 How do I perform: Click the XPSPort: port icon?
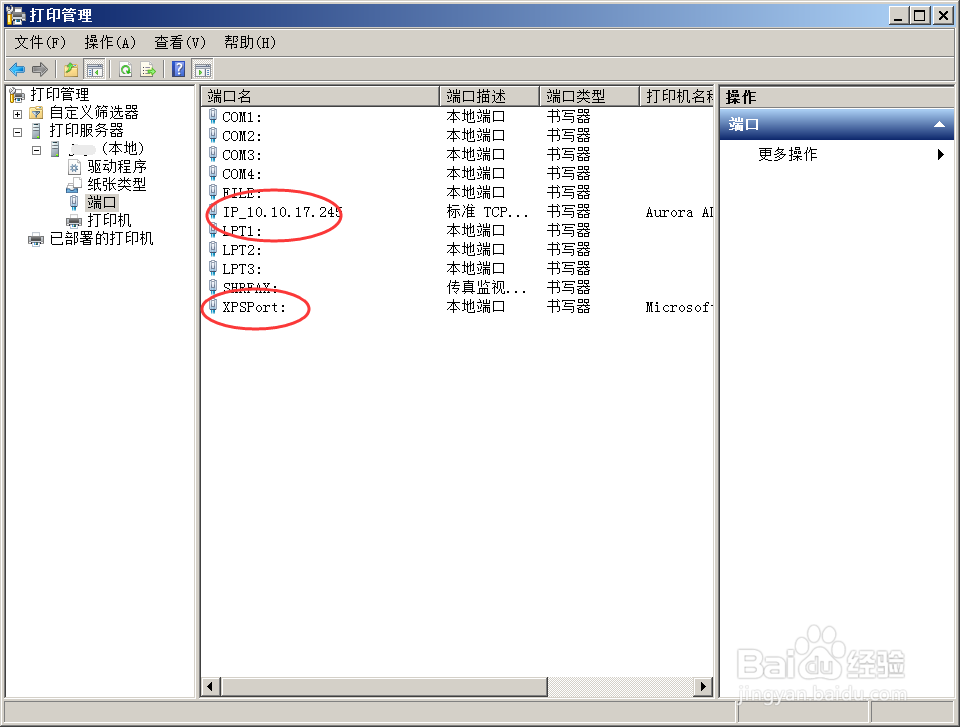(x=213, y=306)
